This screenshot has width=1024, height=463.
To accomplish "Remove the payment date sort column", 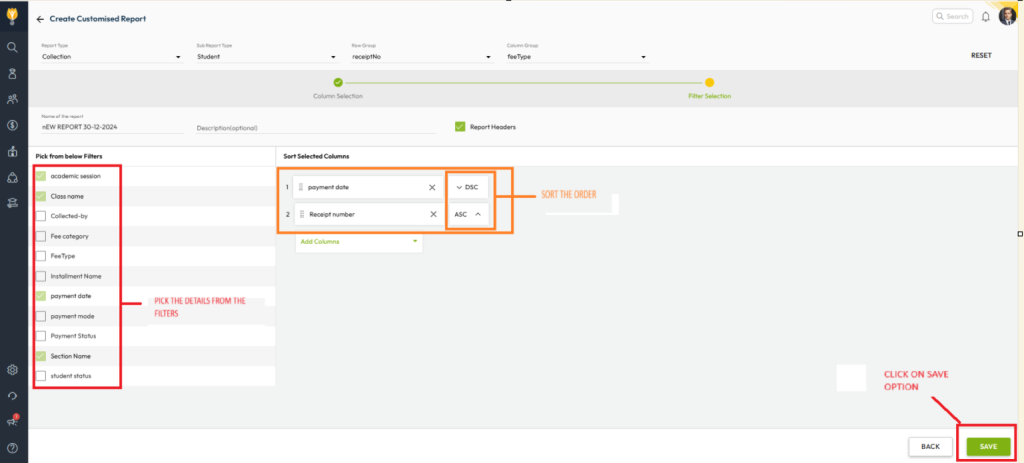I will 432,187.
